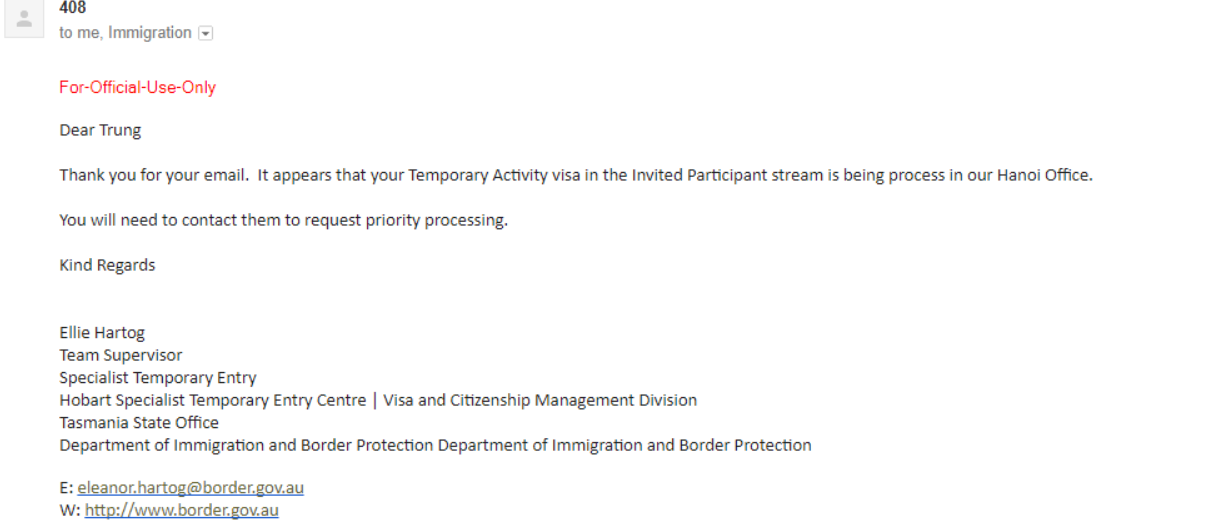1216x530 pixels.
Task: Click the 'to me, Immigration' recipients text
Action: tap(125, 33)
